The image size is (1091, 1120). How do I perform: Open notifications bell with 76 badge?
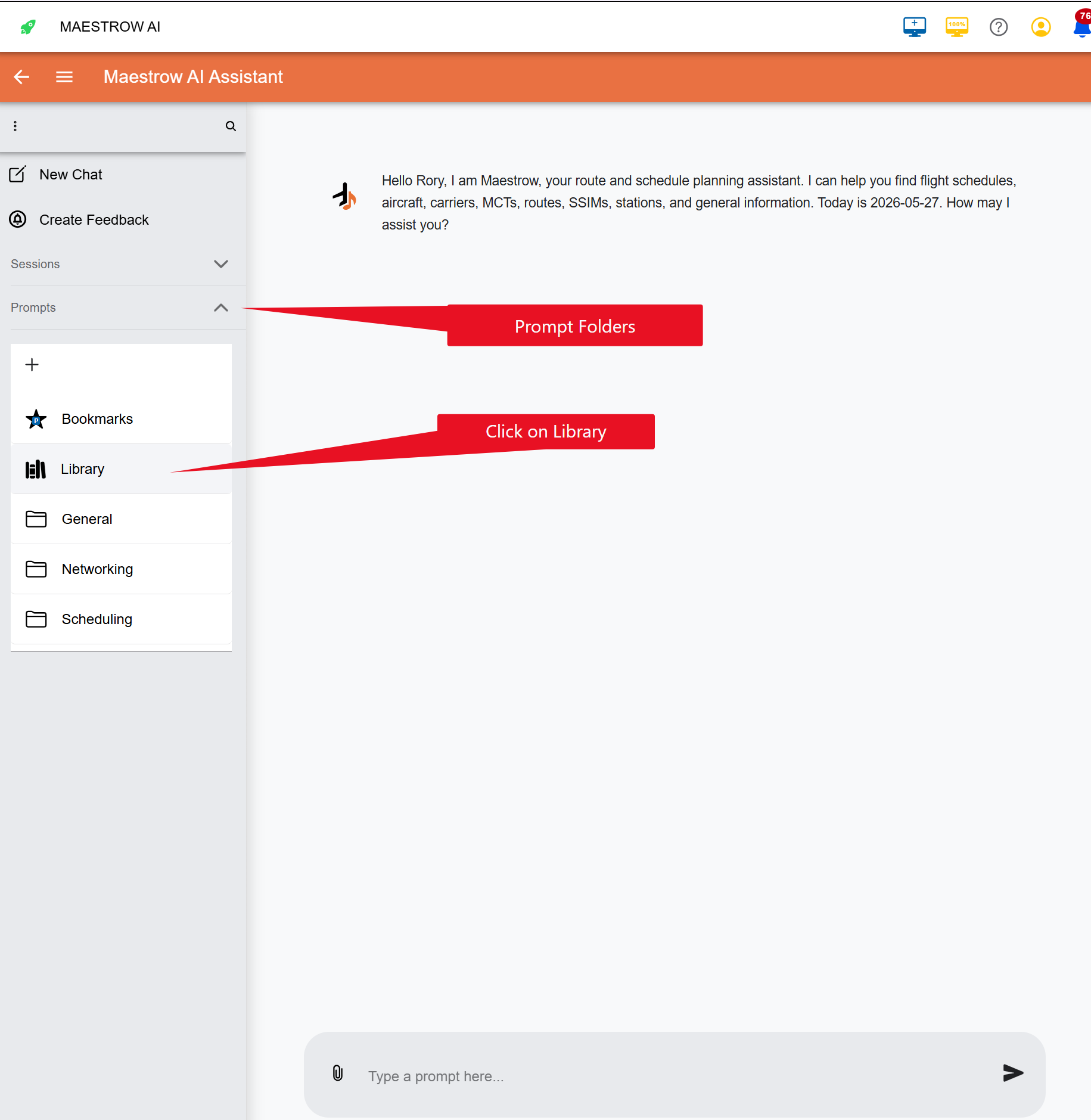[1082, 24]
